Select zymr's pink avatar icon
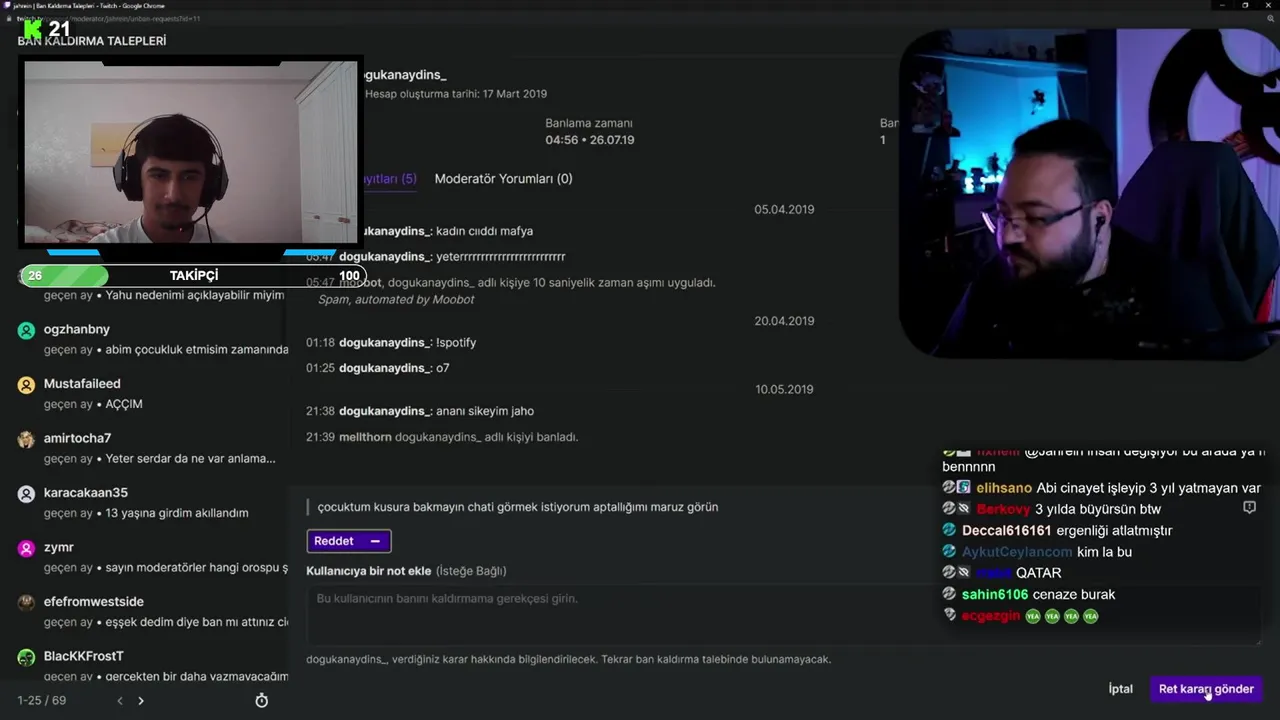 click(27, 548)
